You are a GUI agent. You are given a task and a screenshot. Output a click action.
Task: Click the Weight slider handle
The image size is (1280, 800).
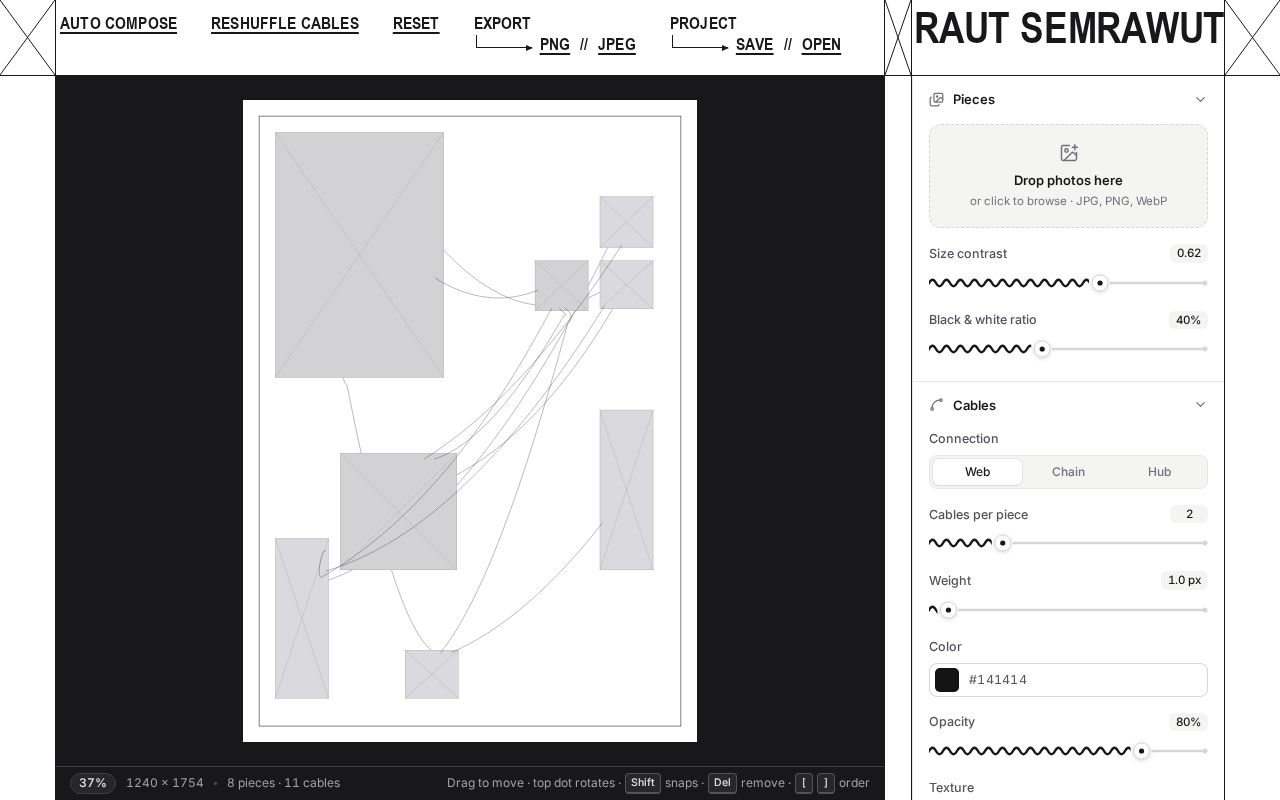tap(948, 610)
